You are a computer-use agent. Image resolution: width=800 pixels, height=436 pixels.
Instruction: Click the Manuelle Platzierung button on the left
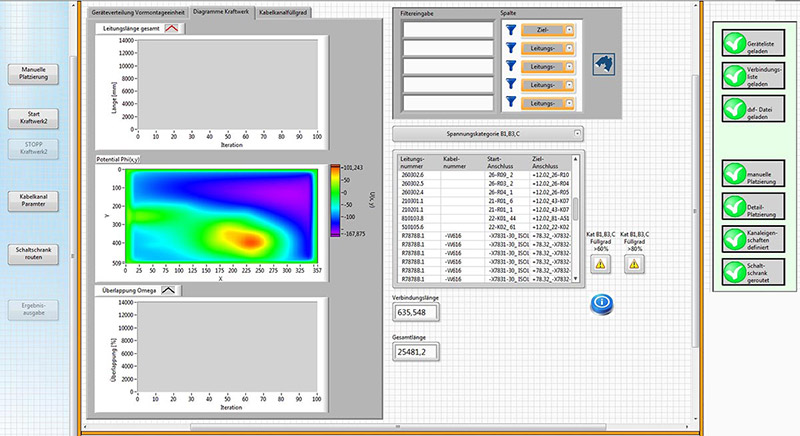point(33,74)
